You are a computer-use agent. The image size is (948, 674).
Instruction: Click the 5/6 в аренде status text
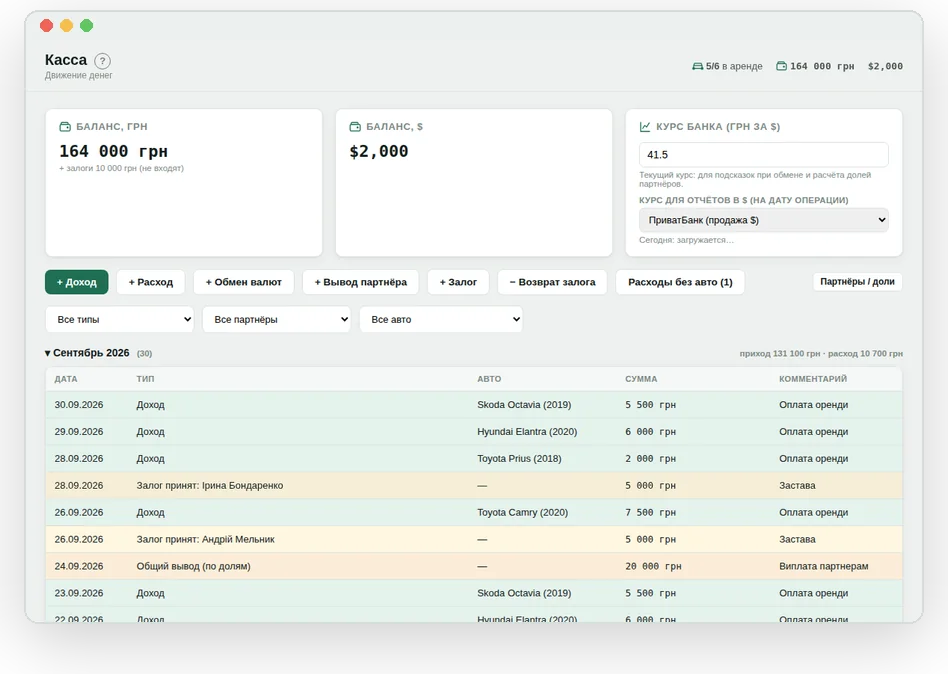tap(734, 66)
